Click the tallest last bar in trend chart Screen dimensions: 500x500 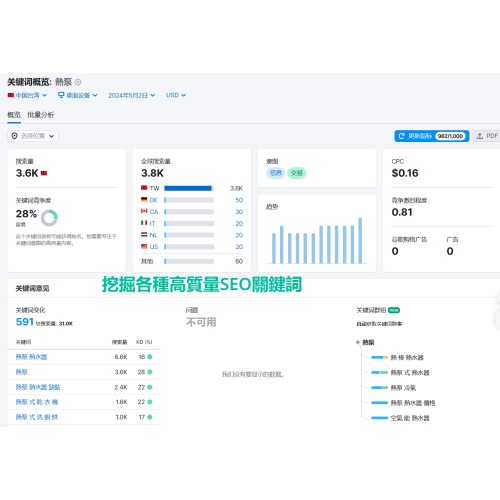[360, 241]
